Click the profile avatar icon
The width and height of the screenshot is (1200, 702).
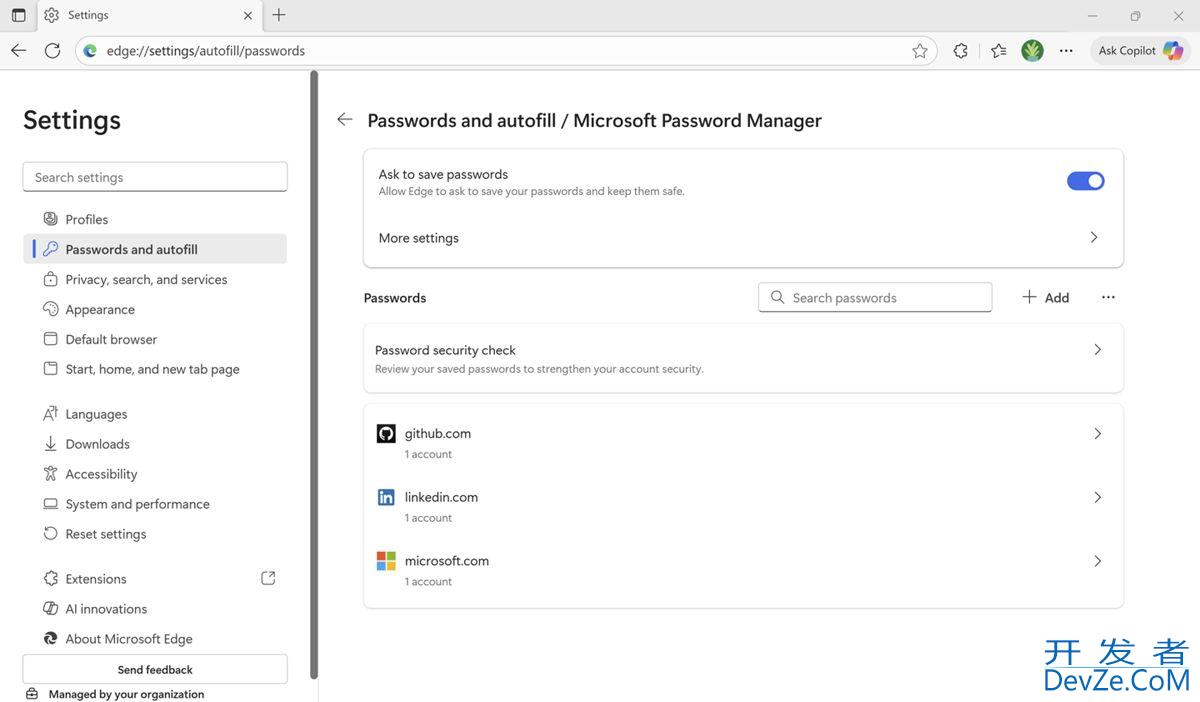tap(1032, 51)
